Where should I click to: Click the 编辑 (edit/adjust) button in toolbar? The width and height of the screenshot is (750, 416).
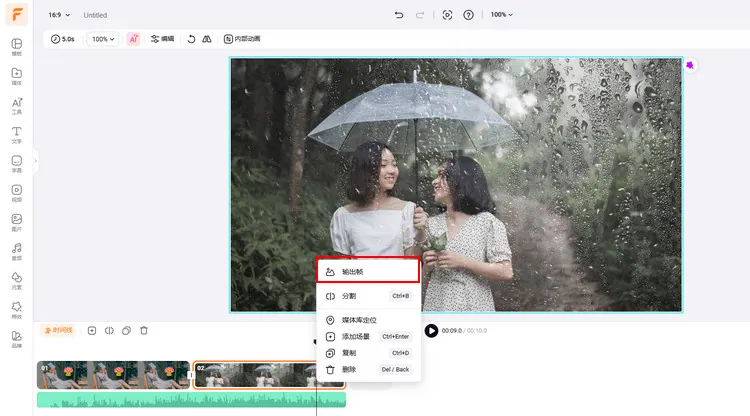tap(163, 39)
